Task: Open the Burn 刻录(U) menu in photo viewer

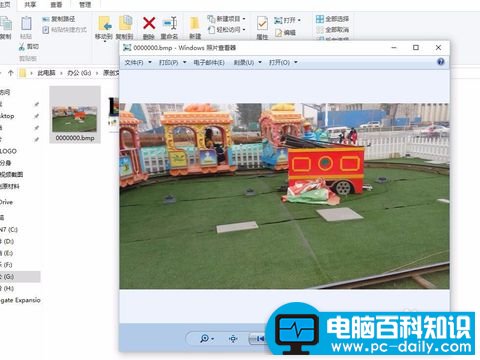Action: [248, 62]
